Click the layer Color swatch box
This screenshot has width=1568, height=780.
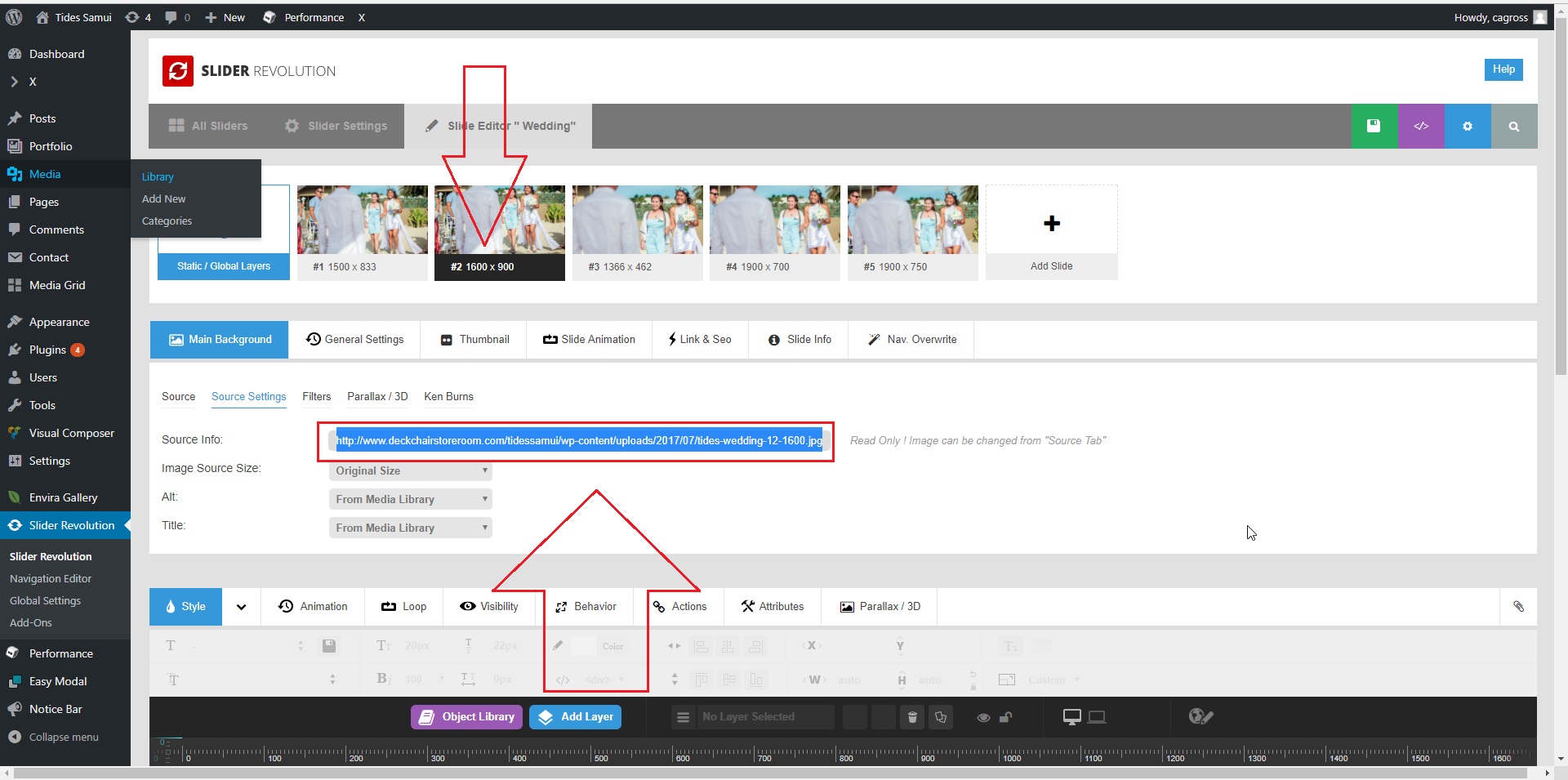tap(584, 646)
